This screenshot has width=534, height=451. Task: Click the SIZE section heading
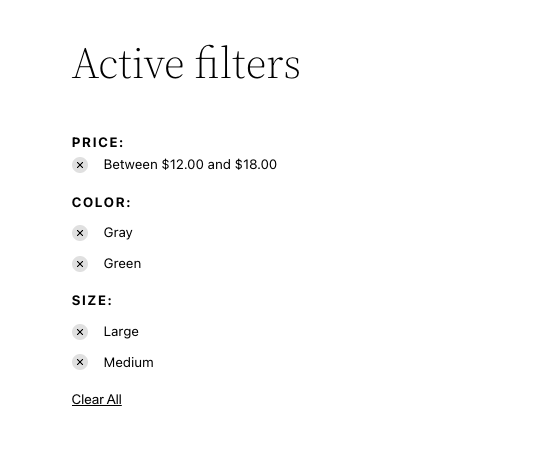click(x=92, y=300)
